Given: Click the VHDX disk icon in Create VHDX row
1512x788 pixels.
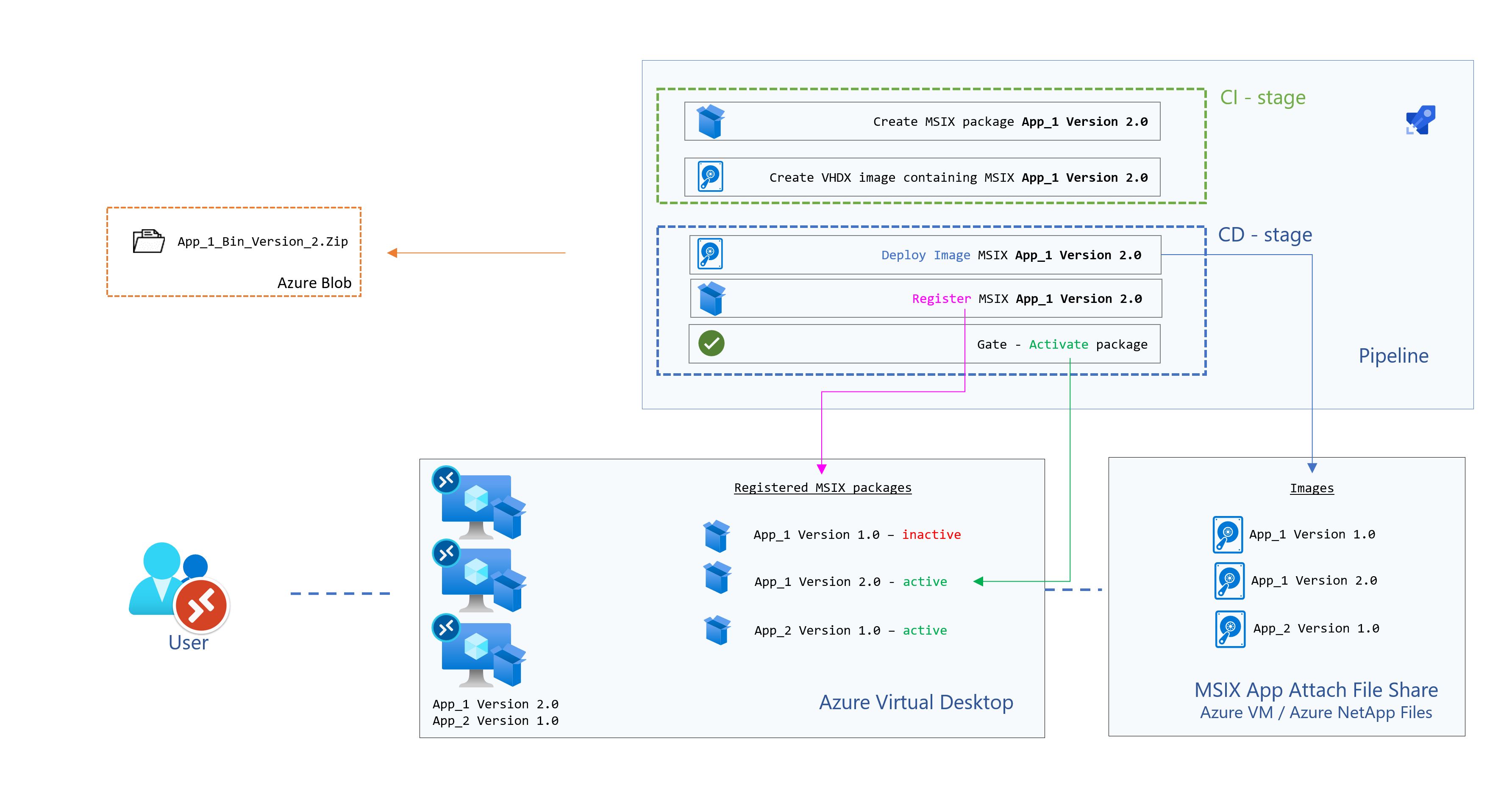Looking at the screenshot, I should coord(710,177).
